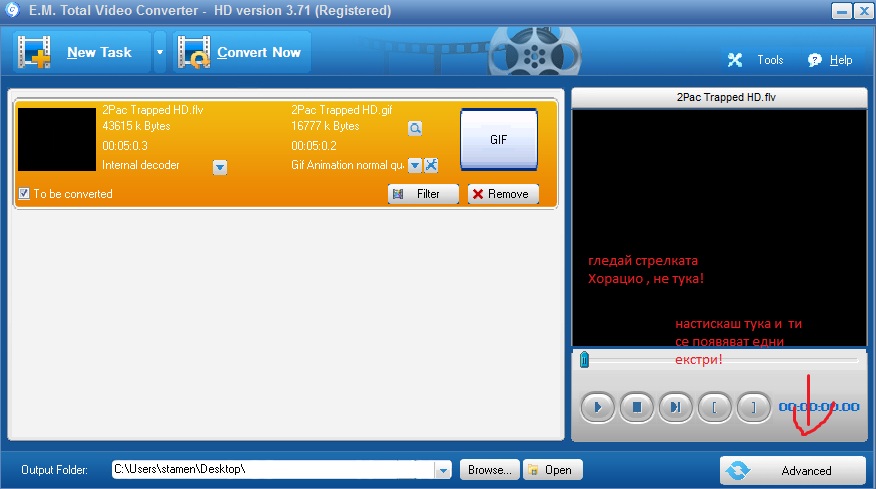
Task: Open the Help menu
Action: coord(840,60)
